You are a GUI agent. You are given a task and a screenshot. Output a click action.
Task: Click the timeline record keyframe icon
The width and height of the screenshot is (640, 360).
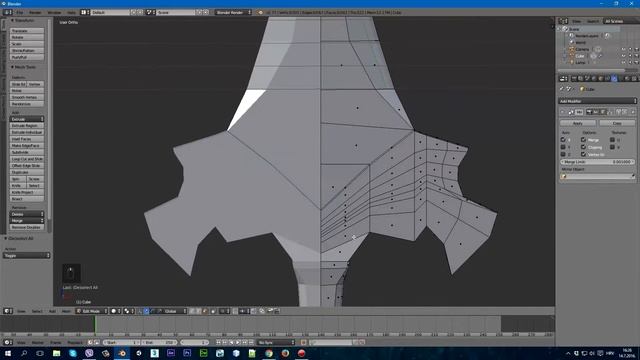[x=304, y=342]
